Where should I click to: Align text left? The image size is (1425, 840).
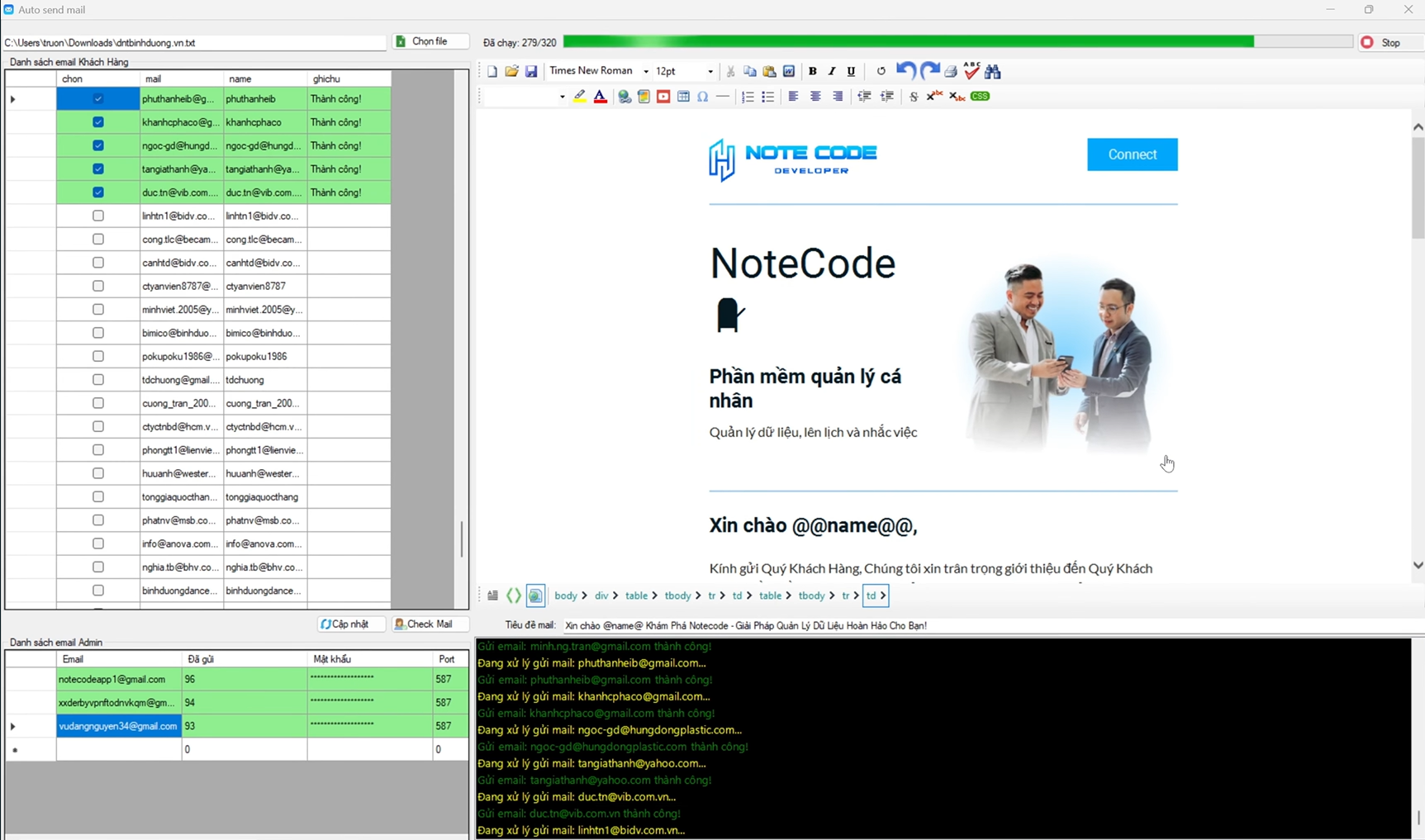pyautogui.click(x=793, y=97)
